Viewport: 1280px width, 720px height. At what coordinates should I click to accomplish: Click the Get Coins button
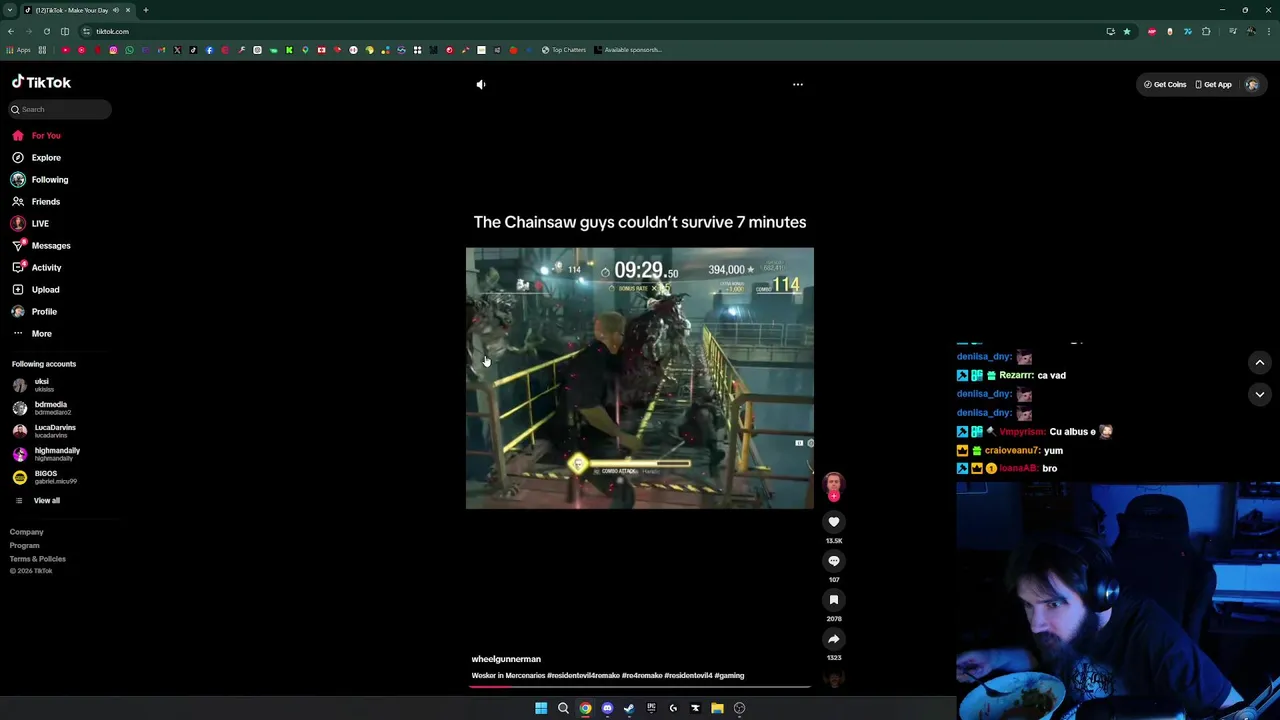(1165, 85)
